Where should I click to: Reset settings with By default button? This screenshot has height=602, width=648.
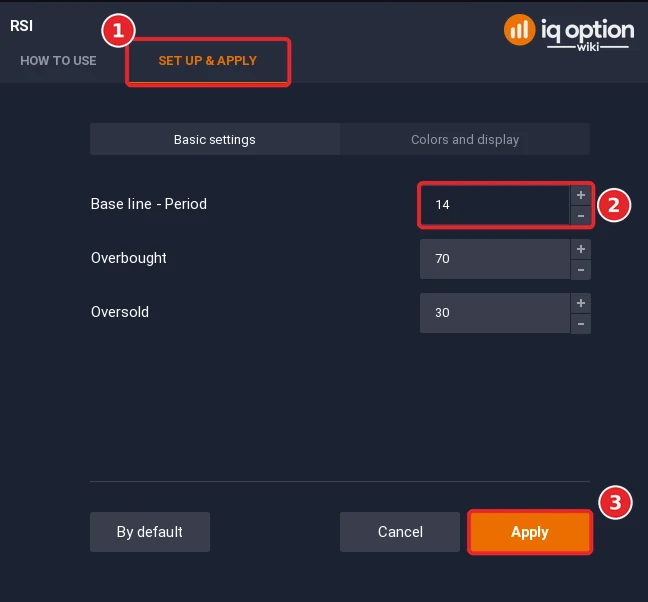150,532
